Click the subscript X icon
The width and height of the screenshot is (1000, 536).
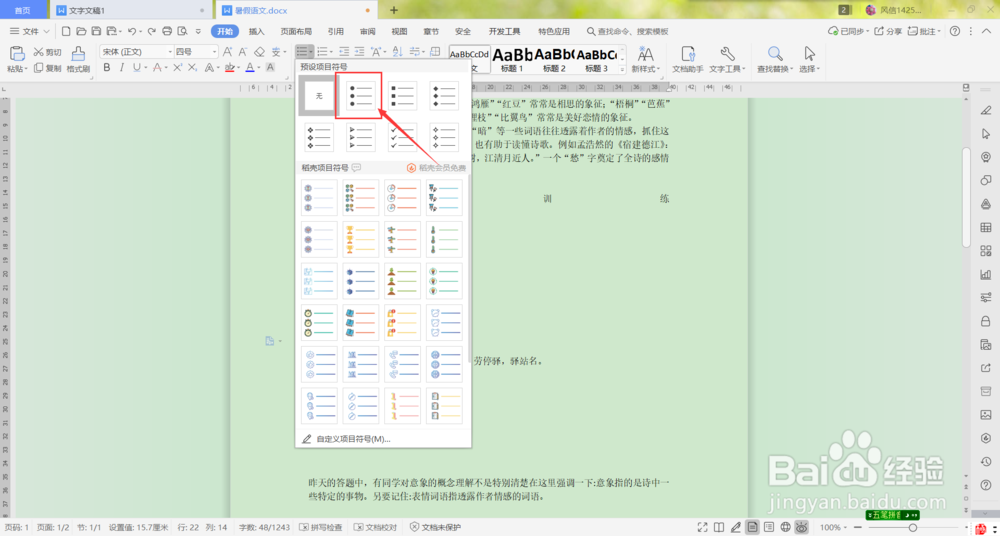click(x=193, y=67)
